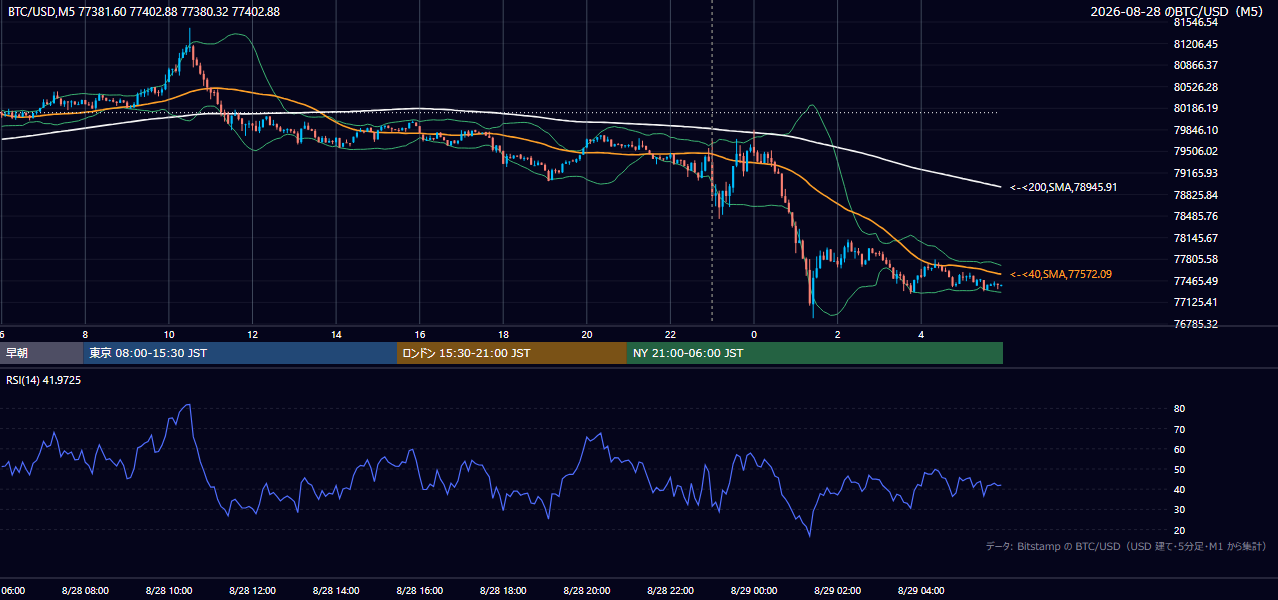Click the 8/28 18:00 time label

click(x=503, y=590)
